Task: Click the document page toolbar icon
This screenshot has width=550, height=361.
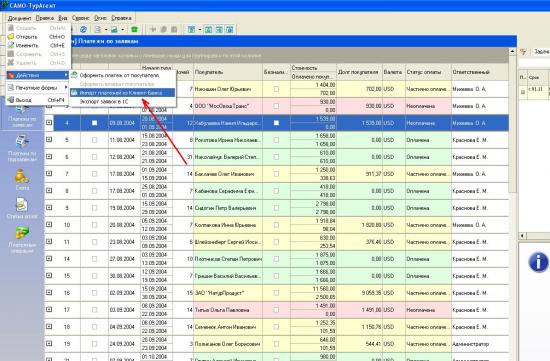Action: point(98,29)
